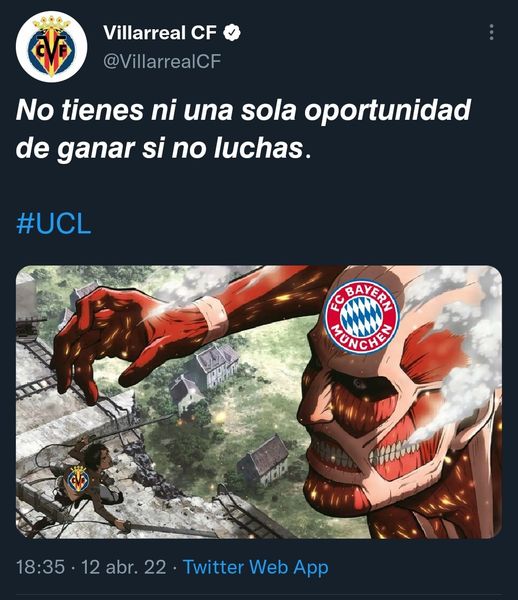Open the three-dot more options menu
The height and width of the screenshot is (600, 518).
pyautogui.click(x=492, y=33)
